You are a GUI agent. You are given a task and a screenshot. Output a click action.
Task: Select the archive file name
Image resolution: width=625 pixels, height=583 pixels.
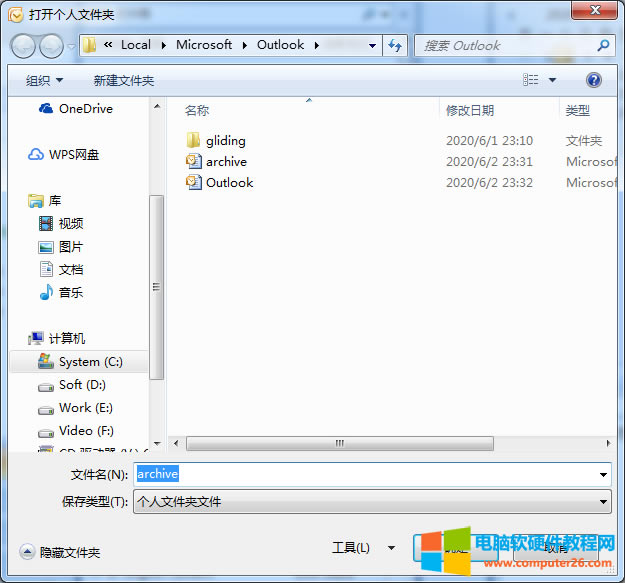pos(226,161)
